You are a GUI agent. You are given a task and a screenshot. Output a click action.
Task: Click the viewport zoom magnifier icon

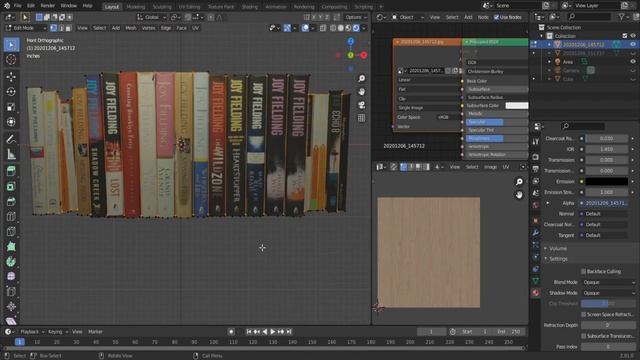362,78
